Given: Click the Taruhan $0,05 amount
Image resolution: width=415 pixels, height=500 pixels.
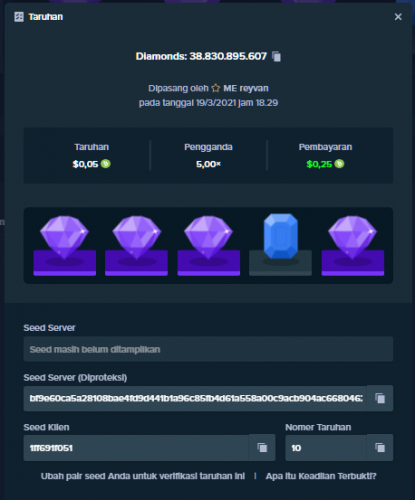Looking at the screenshot, I should (85, 164).
